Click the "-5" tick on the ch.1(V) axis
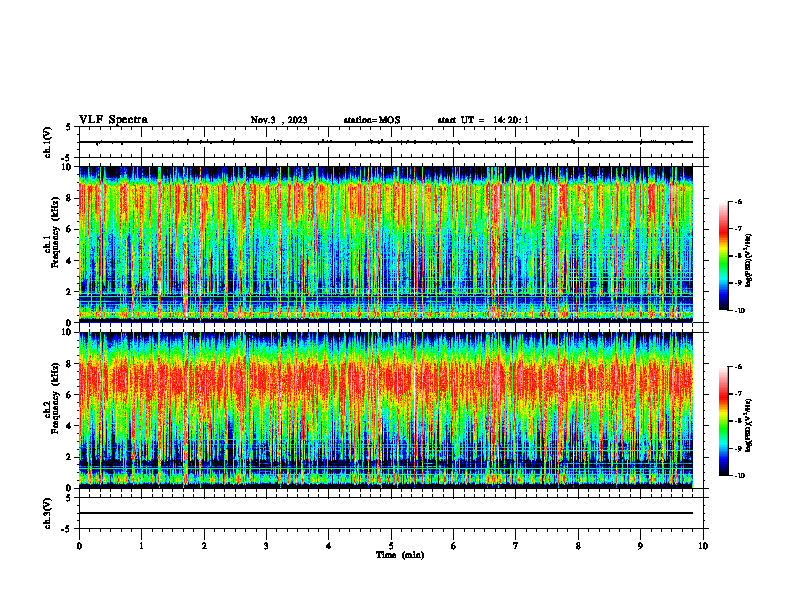This screenshot has height=612, width=792. click(x=67, y=158)
